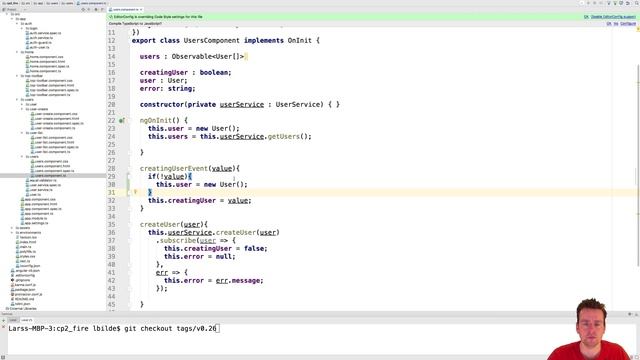Click the Project panel settings gear icon
The width and height of the screenshot is (640, 360).
(96, 9)
